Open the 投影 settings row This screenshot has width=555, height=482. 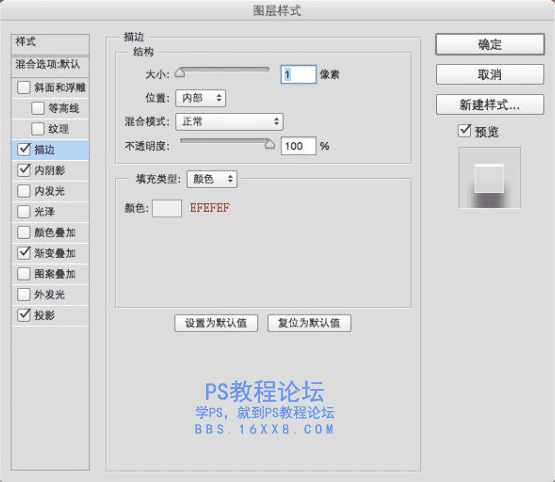click(x=50, y=315)
